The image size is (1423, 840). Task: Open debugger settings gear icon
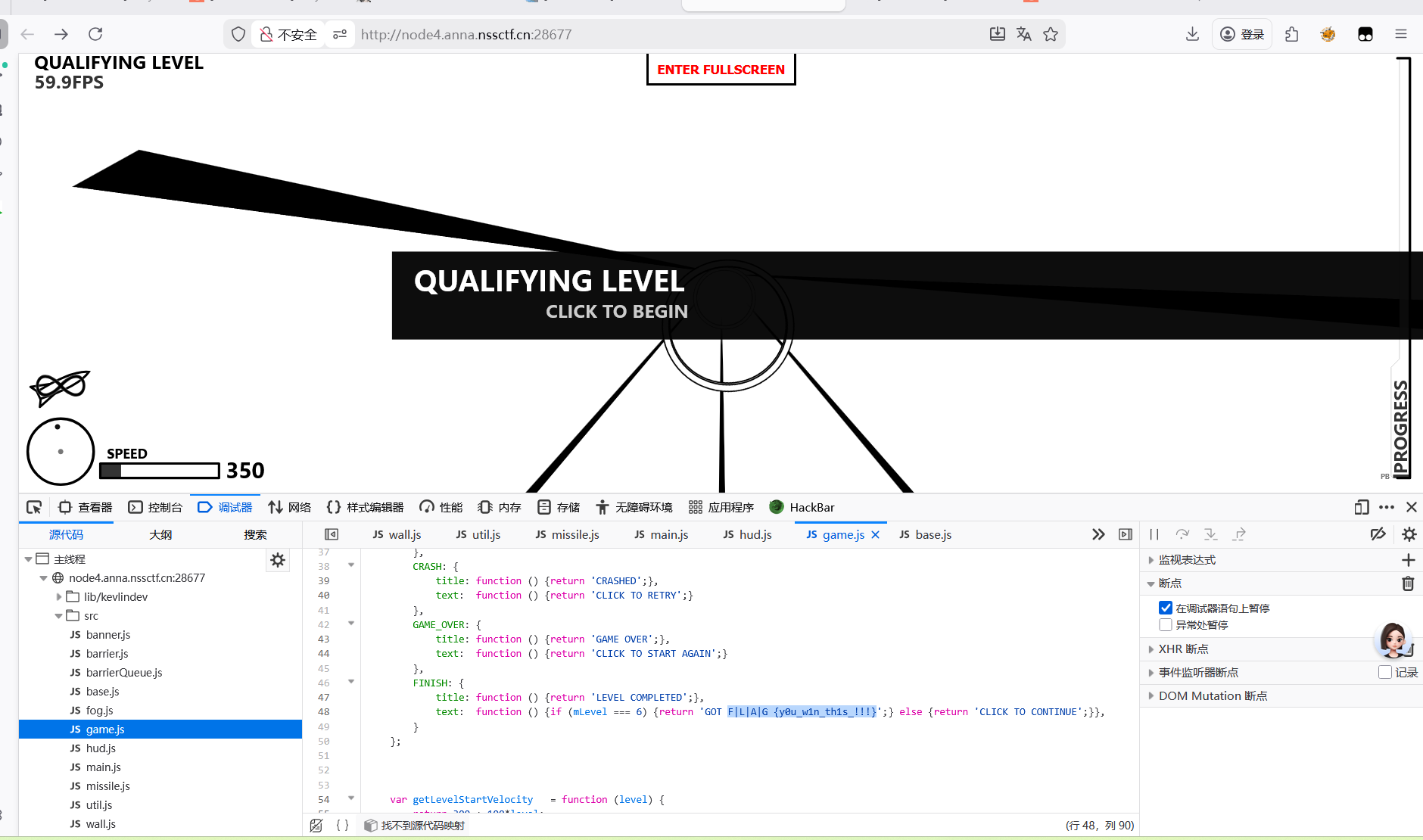pos(1409,534)
